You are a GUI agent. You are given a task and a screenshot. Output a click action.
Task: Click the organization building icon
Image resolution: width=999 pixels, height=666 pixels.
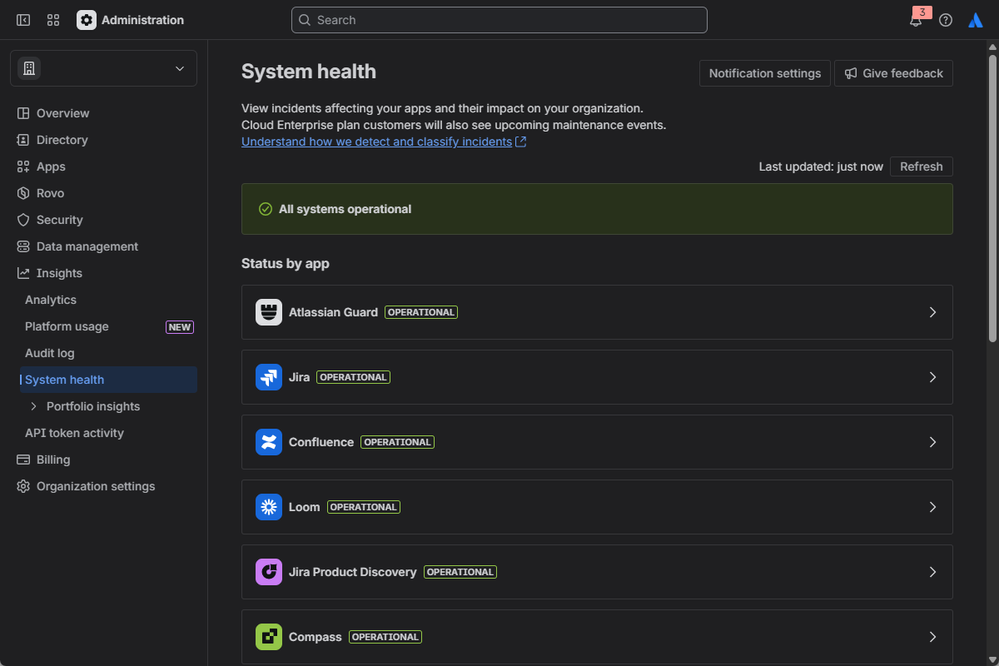29,68
